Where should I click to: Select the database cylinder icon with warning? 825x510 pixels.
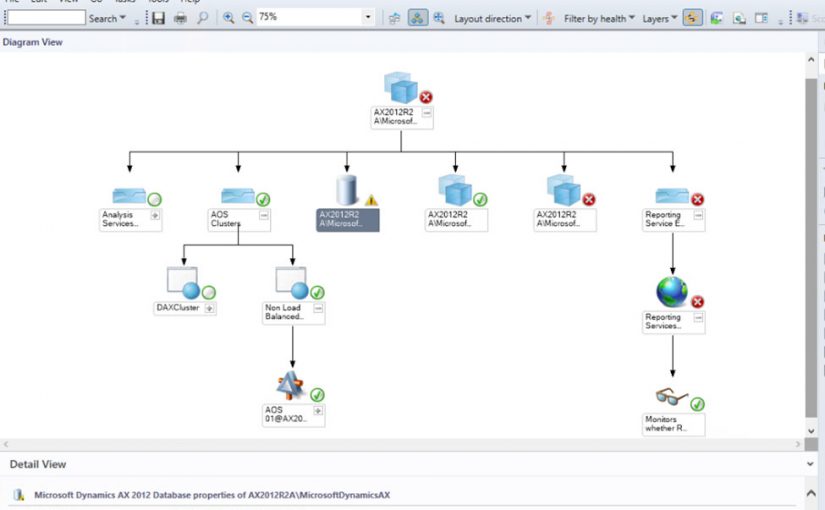[347, 190]
